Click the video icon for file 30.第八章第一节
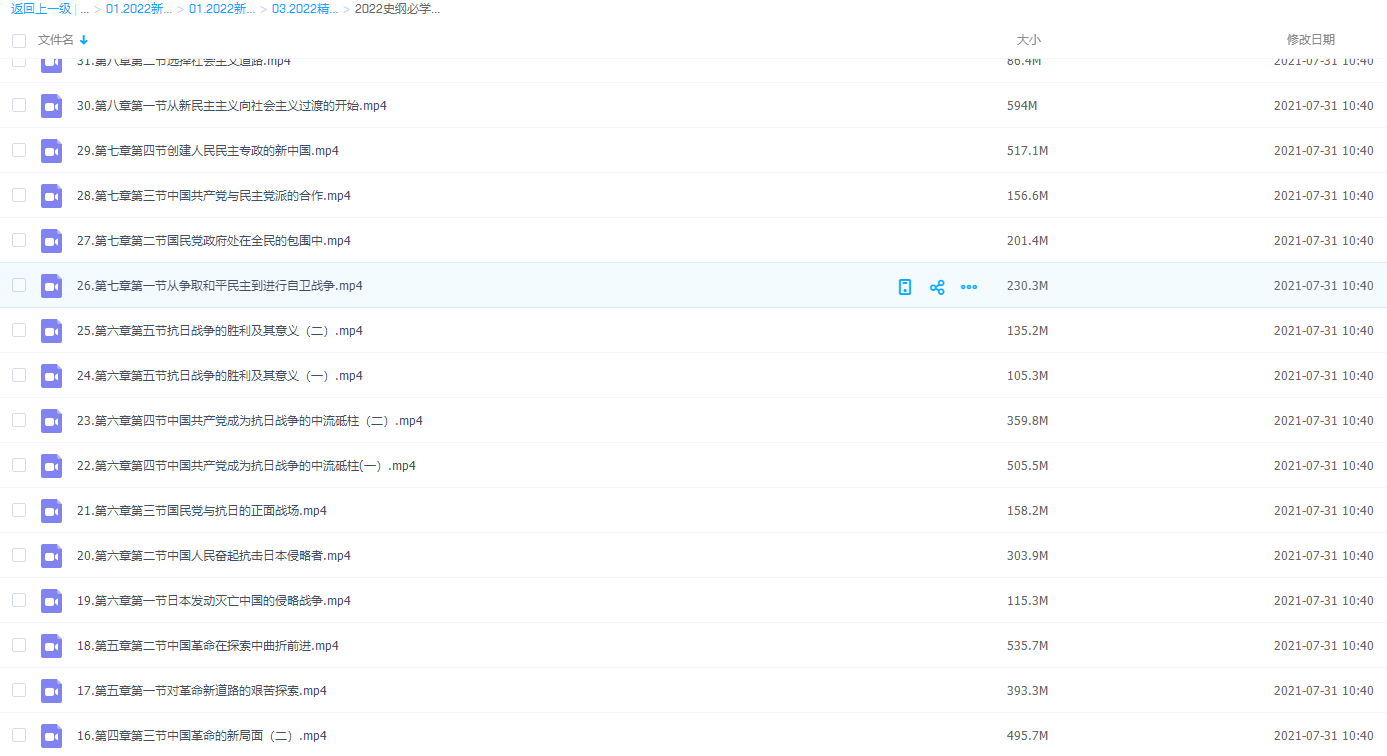 51,106
